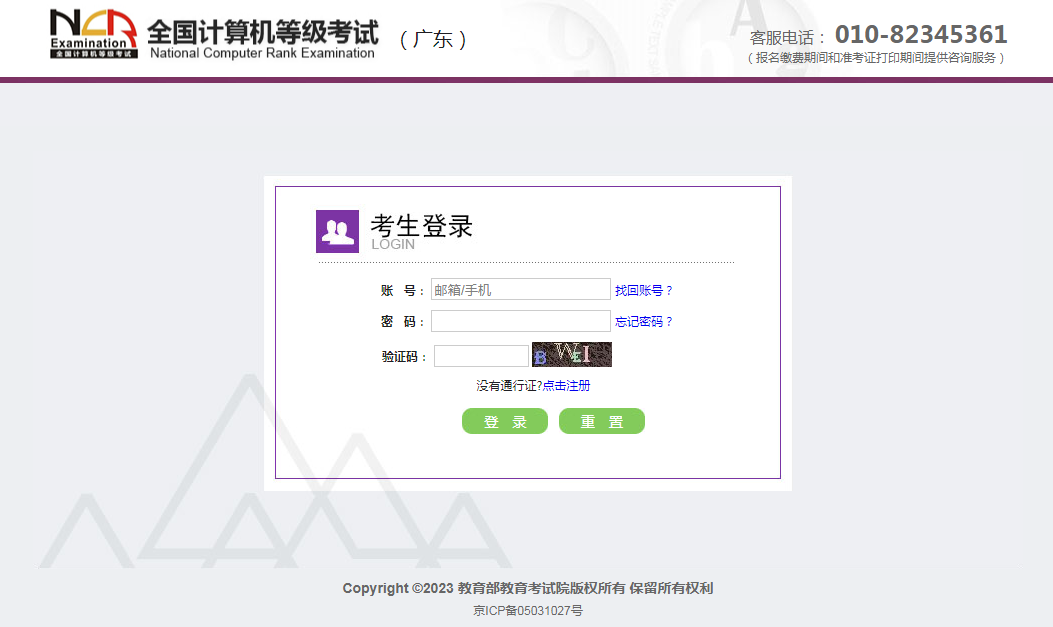
Task: Click the 验证码 verification code input field
Action: pos(481,355)
